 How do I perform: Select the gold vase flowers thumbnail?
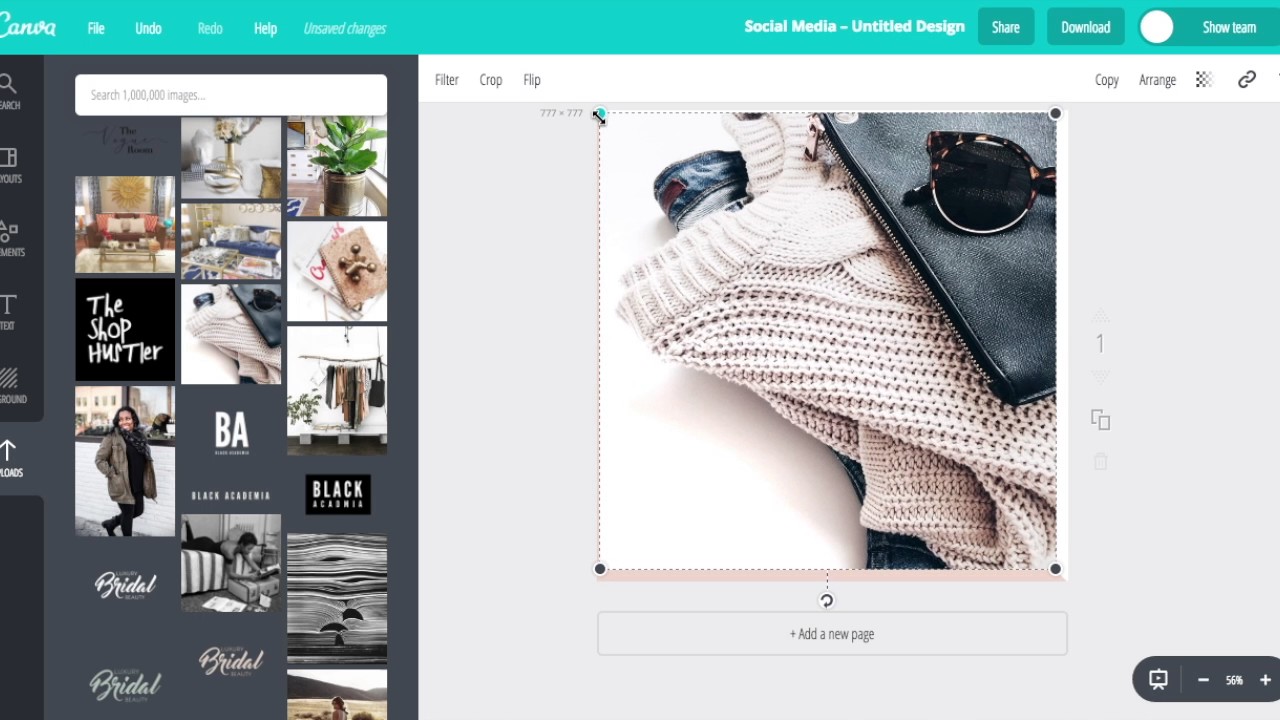coord(231,157)
